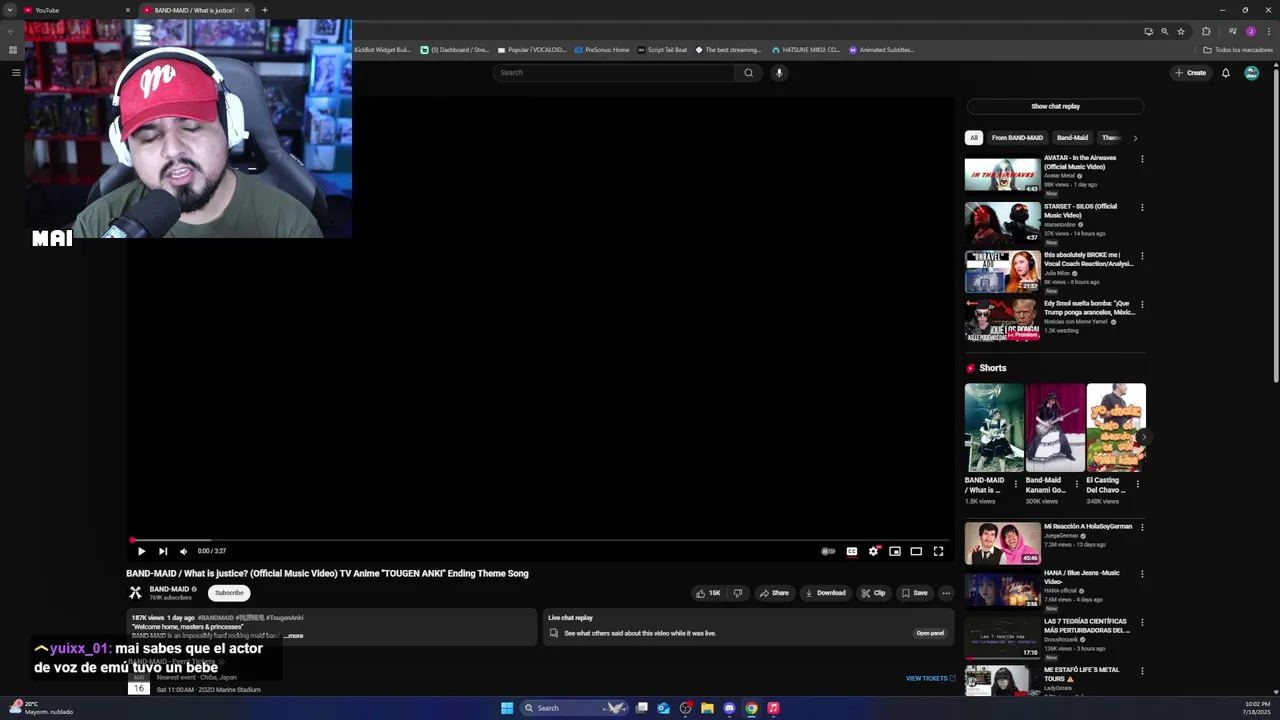This screenshot has width=1280, height=720.
Task: Subscribe to the BAND-MAID channel
Action: (x=229, y=593)
